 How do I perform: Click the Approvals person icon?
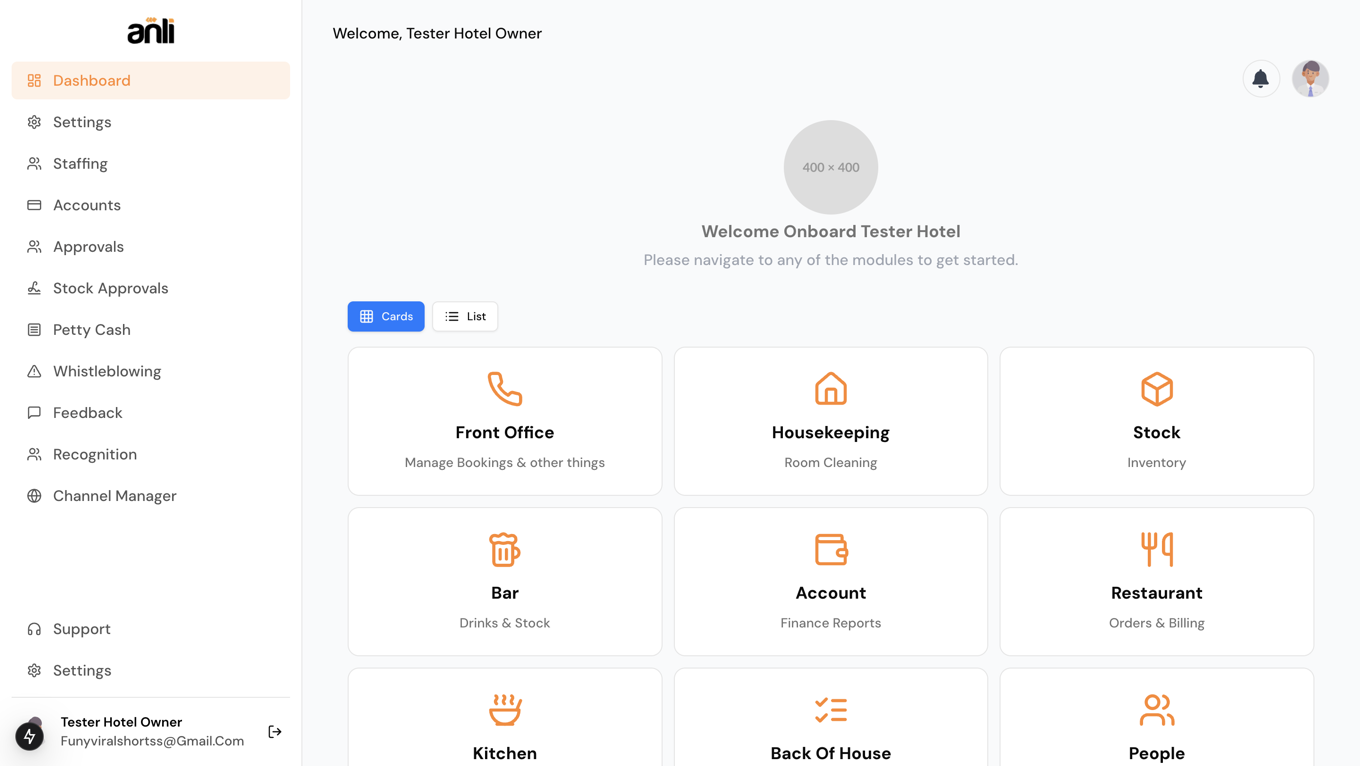pyautogui.click(x=34, y=247)
